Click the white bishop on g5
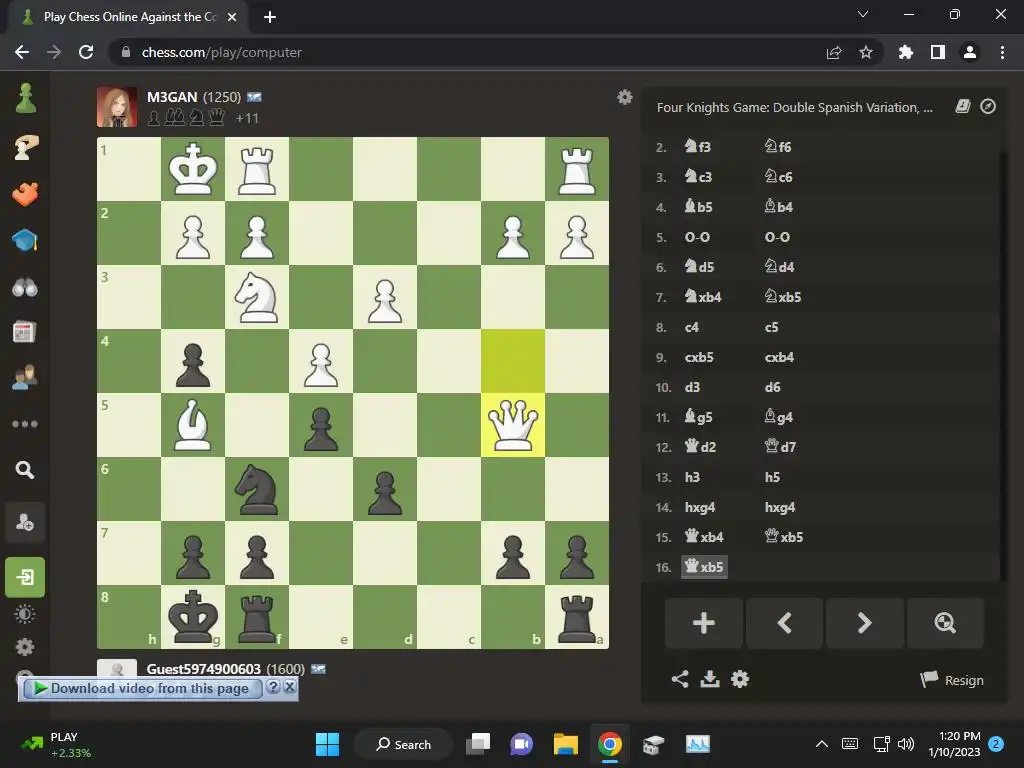 coord(193,425)
